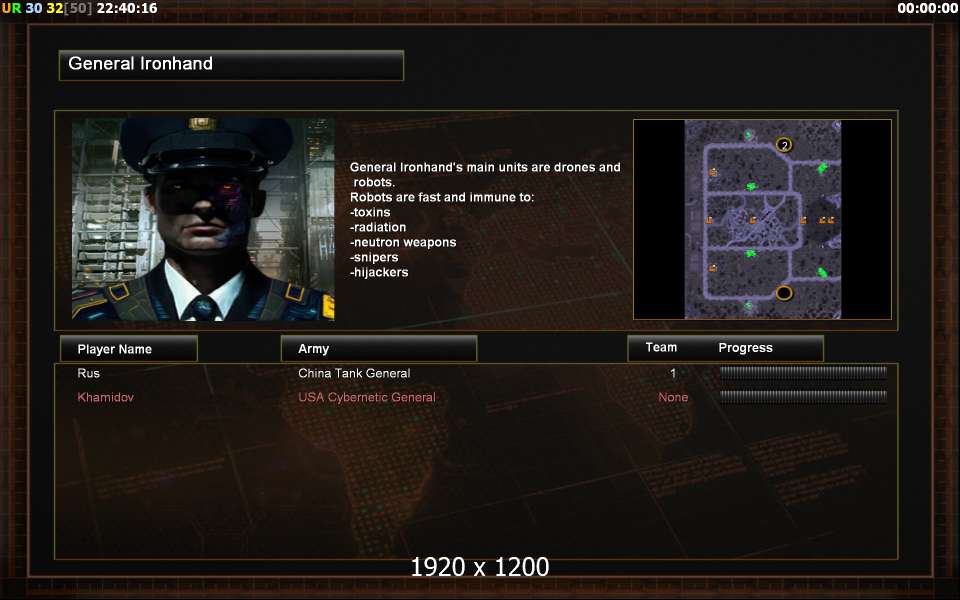Click green supply icon above minimap center
Image resolution: width=960 pixels, height=600 pixels.
click(x=752, y=186)
